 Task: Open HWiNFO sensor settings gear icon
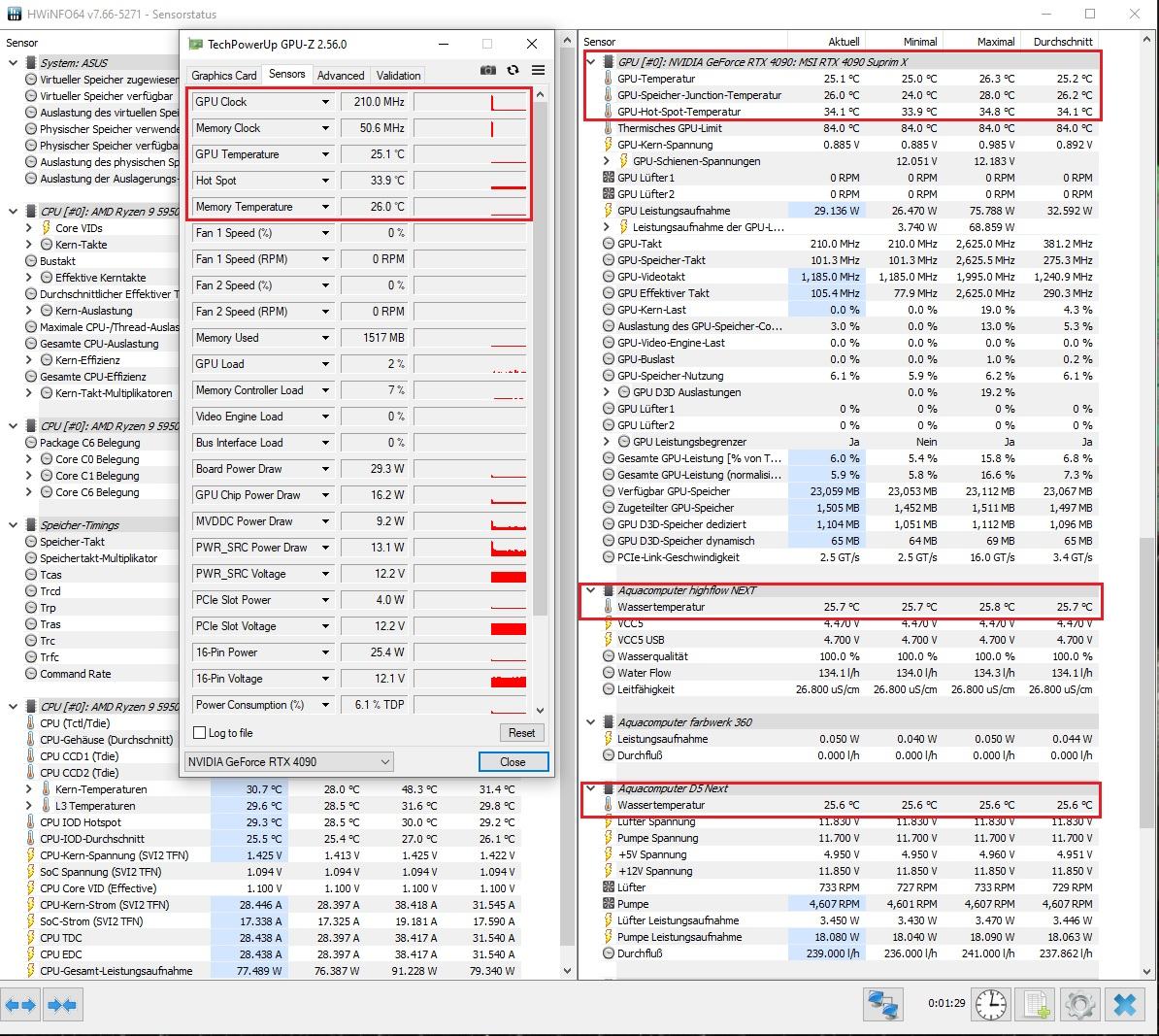(1080, 1004)
